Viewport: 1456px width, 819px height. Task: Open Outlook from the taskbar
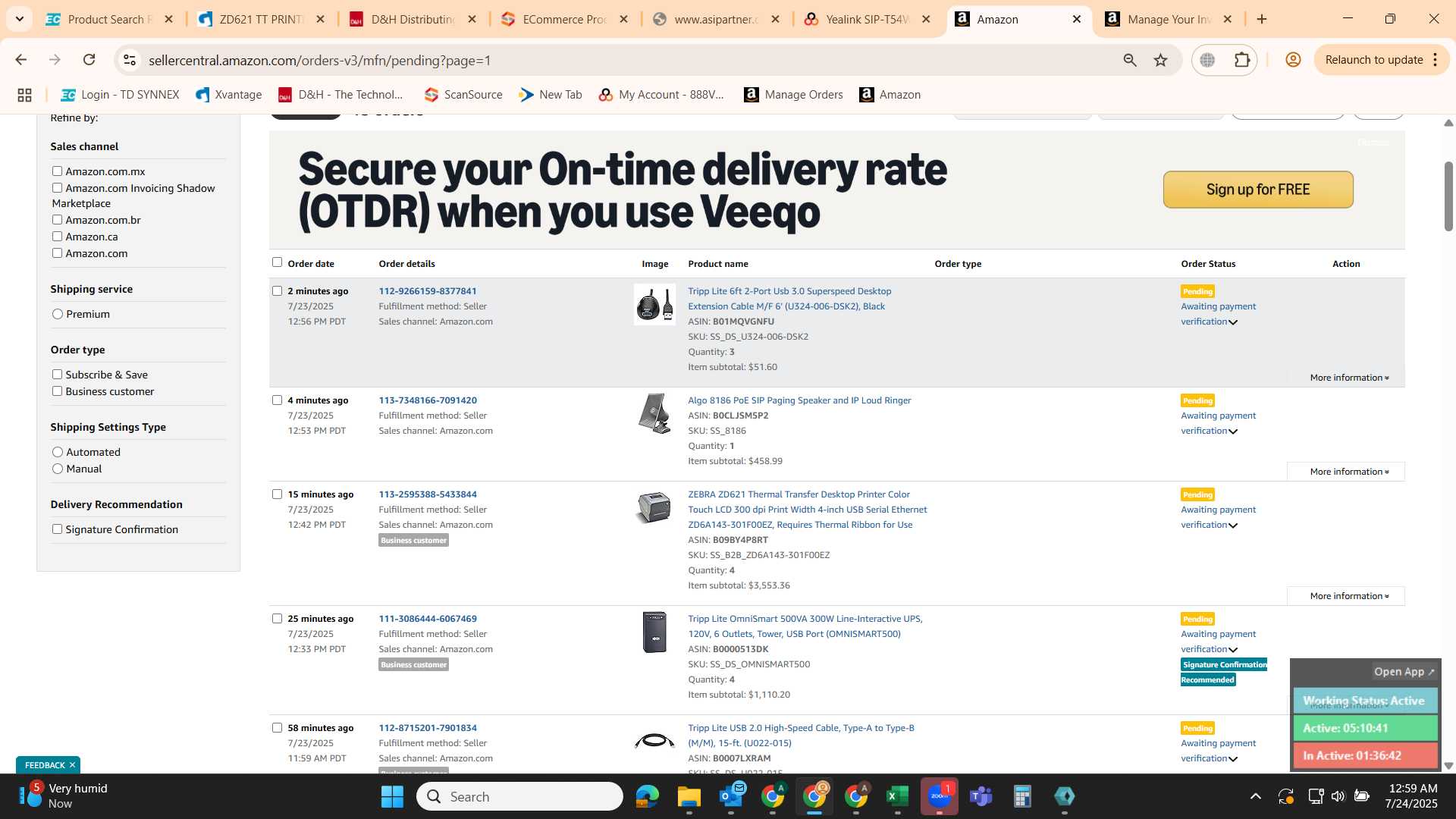pos(731,796)
